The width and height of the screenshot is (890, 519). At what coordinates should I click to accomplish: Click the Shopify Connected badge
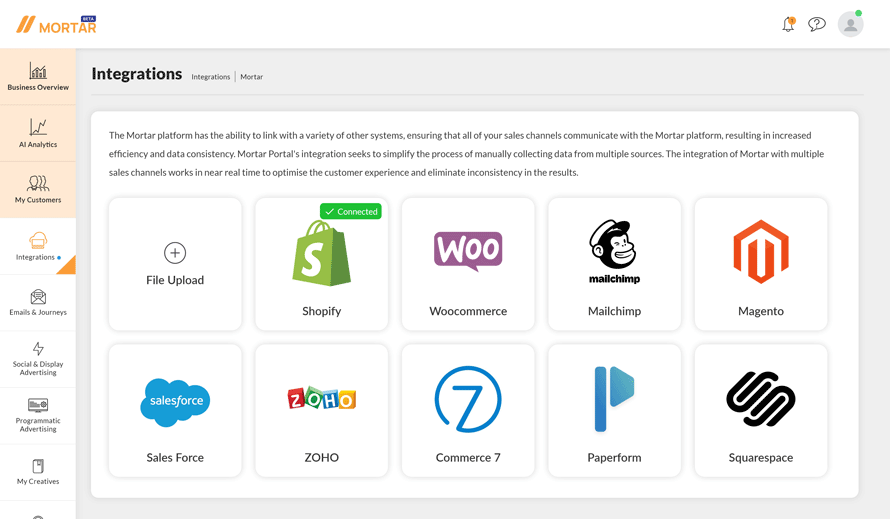351,211
